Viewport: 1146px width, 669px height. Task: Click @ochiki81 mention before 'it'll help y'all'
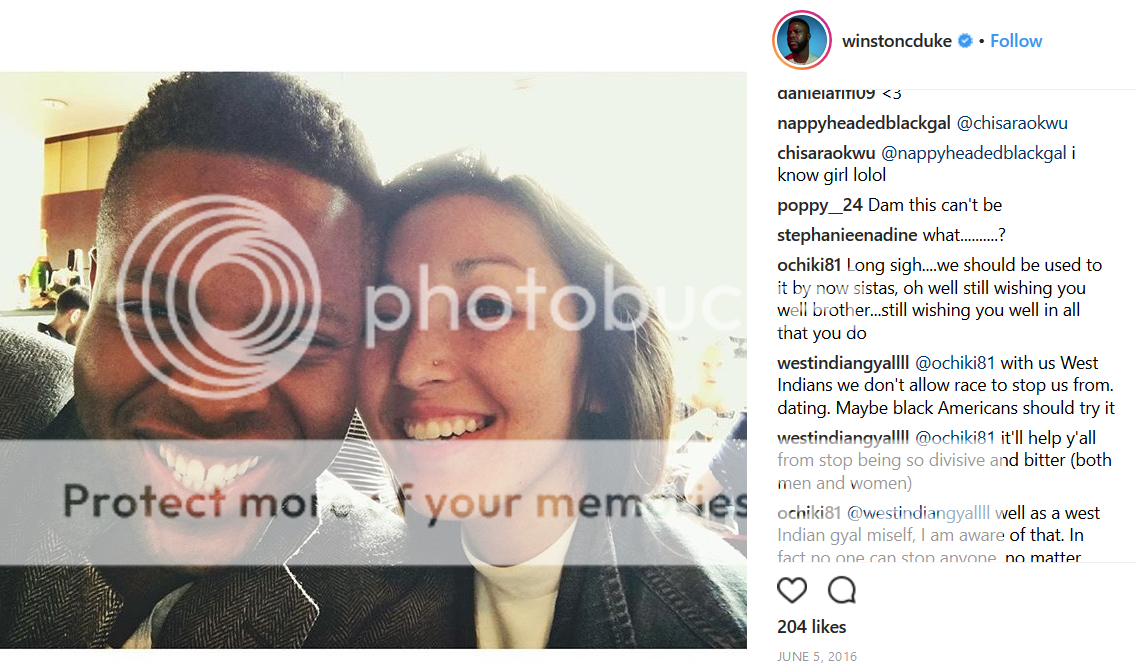(955, 437)
